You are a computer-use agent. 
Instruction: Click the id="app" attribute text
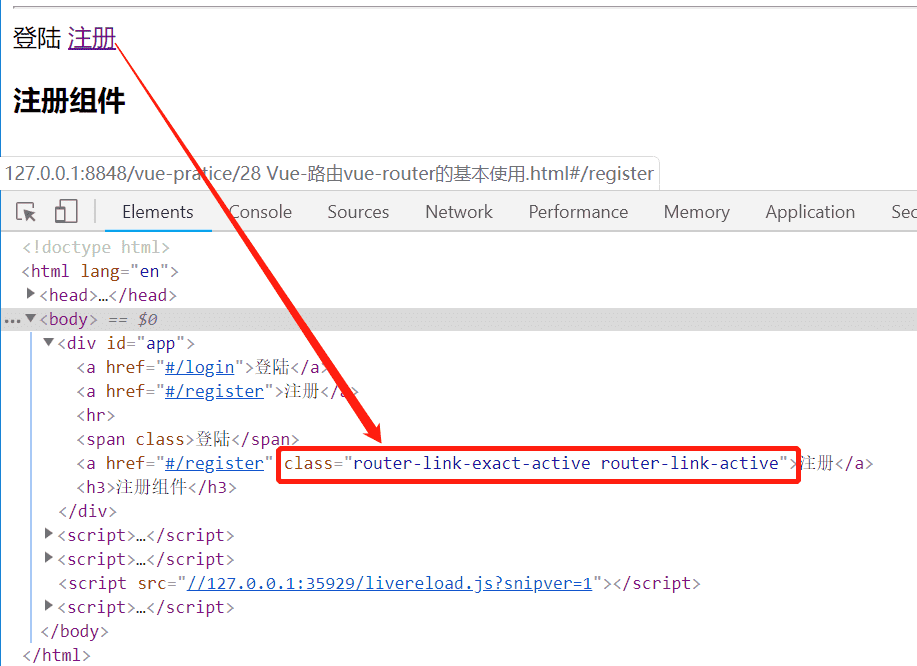coord(146,343)
